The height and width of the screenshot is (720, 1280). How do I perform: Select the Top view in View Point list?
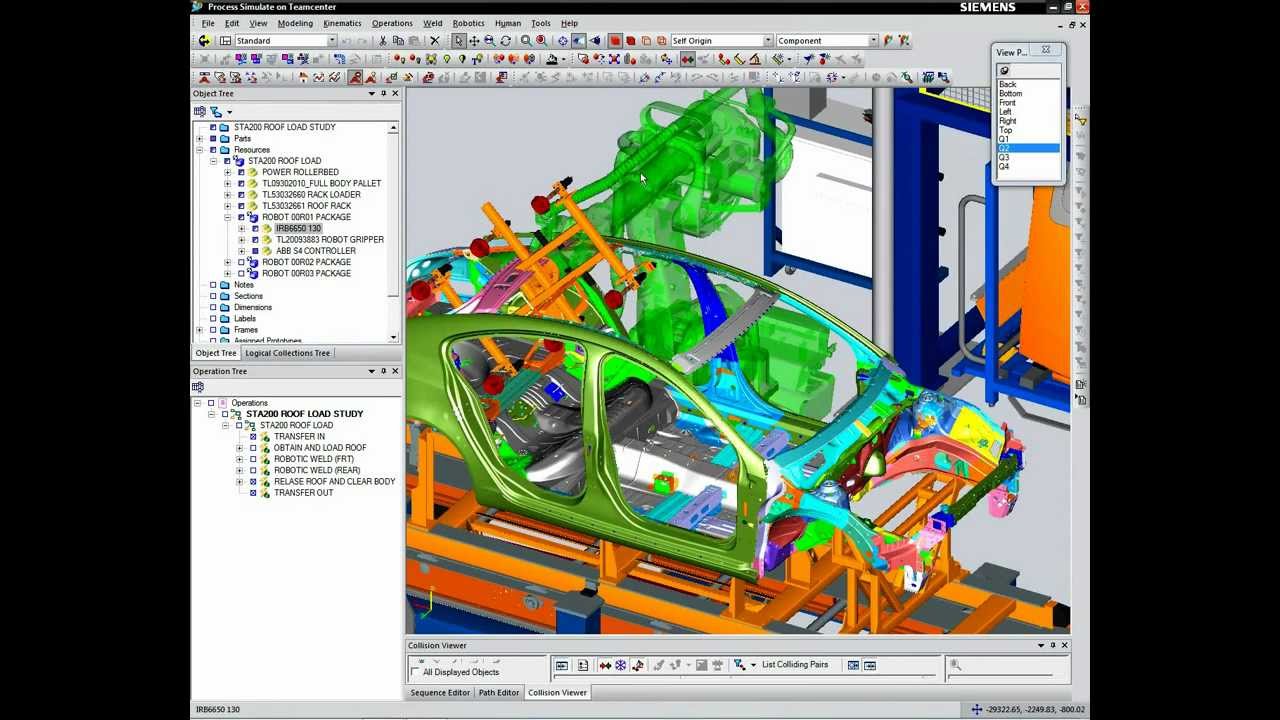(x=1005, y=130)
